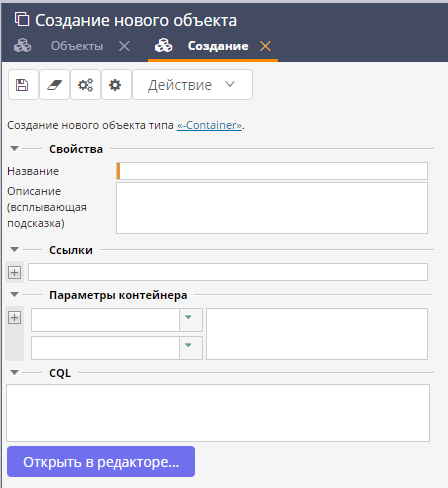Click into the Описание text area
Screen dimensions: 448x488
pos(272,208)
